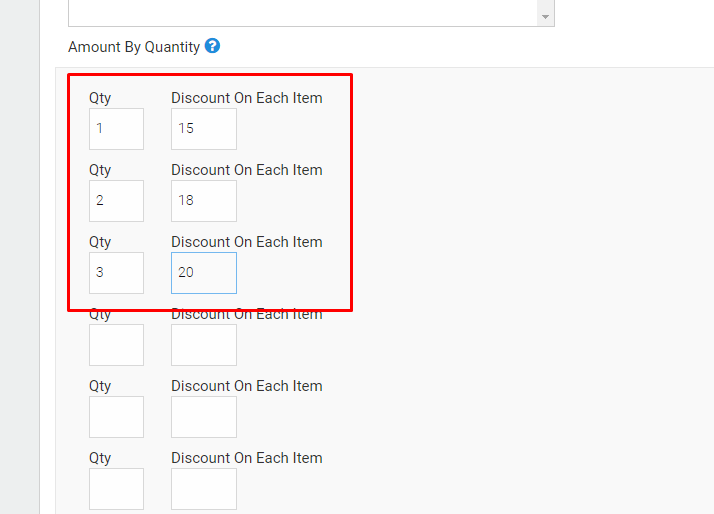The width and height of the screenshot is (714, 514).
Task: Expand the dropdown arrow above Amount By Quantity
Action: [x=545, y=16]
